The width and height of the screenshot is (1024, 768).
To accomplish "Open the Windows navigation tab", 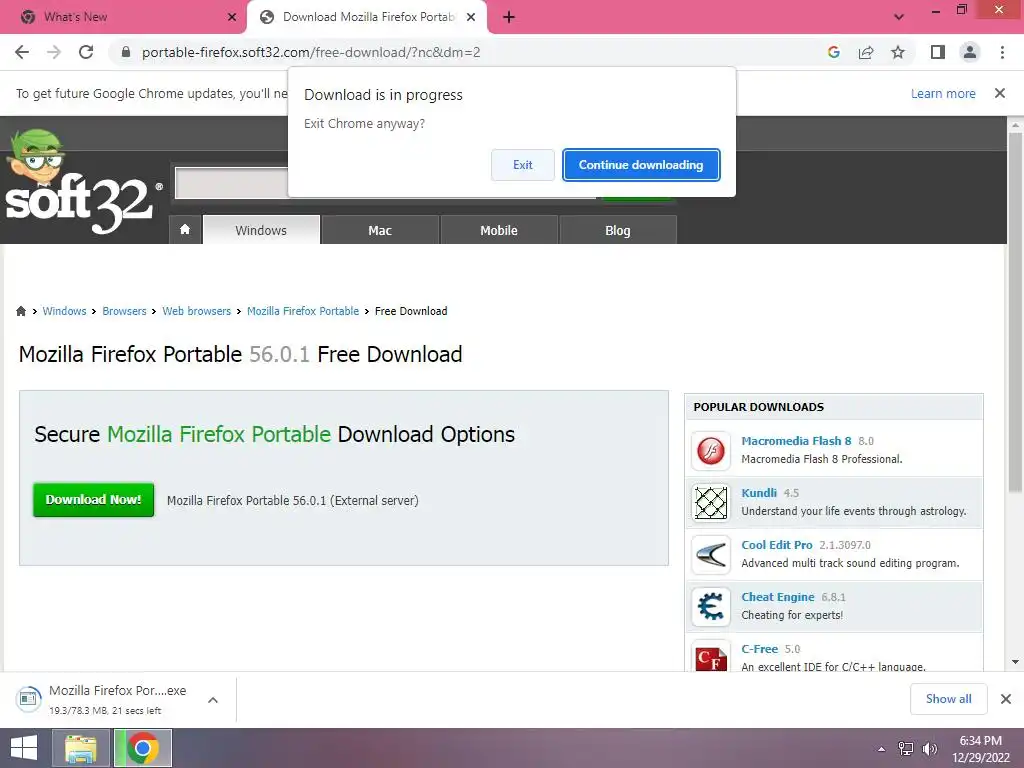I will pyautogui.click(x=261, y=230).
